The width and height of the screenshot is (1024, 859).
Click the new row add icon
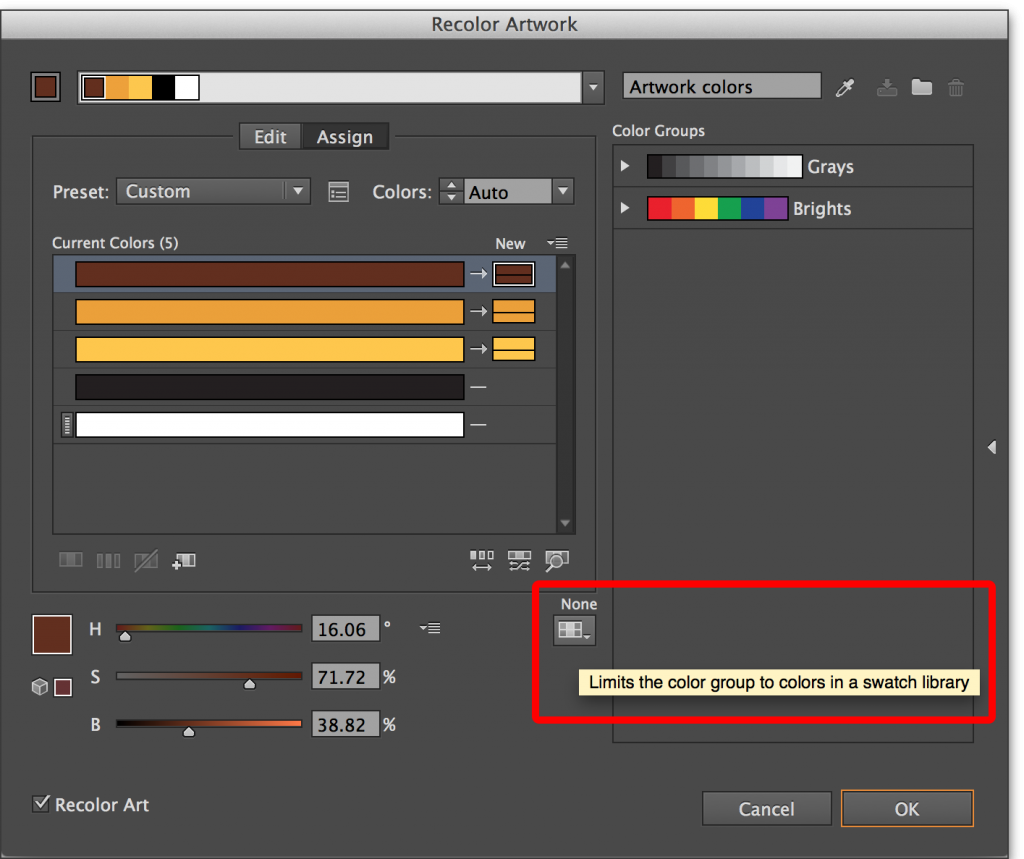(184, 561)
